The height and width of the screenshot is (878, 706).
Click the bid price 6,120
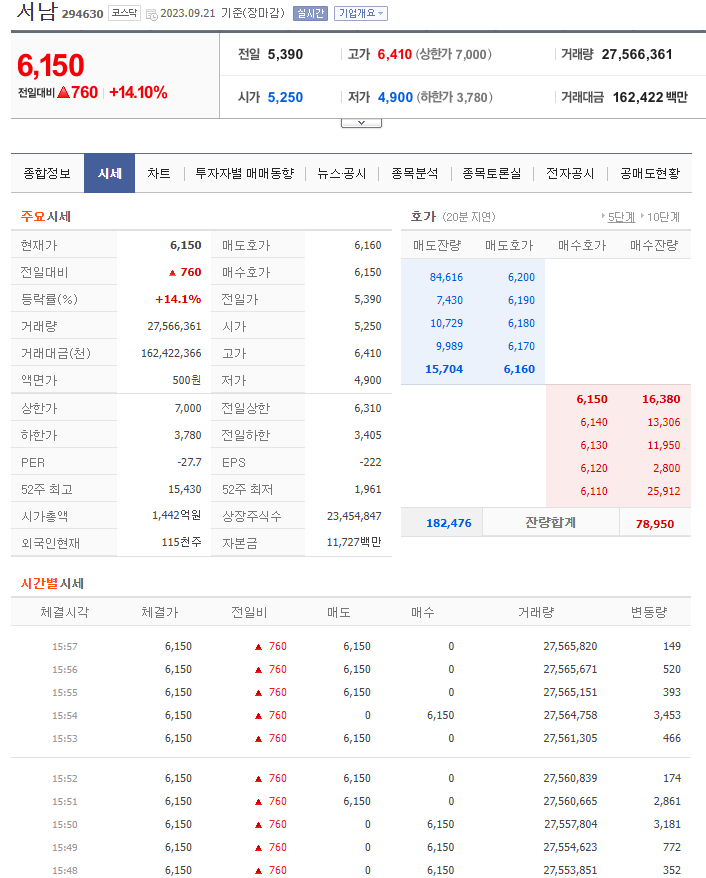(x=594, y=468)
